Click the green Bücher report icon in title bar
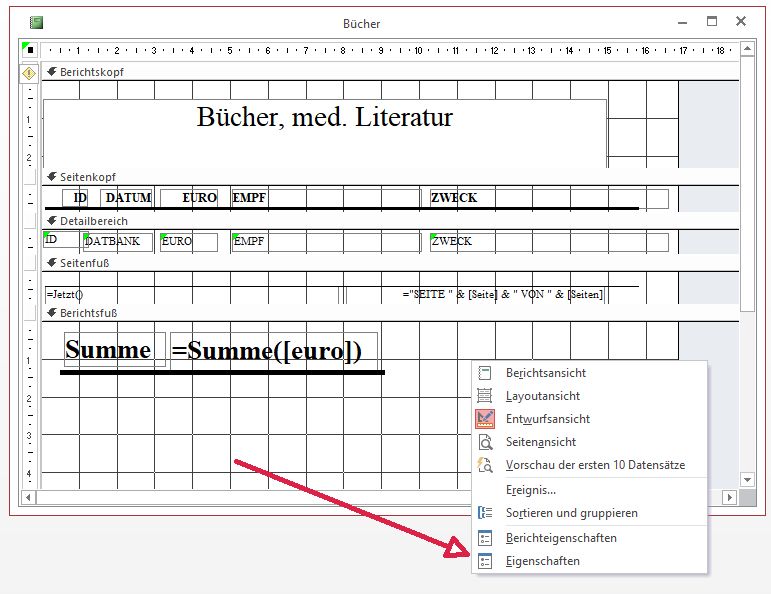The image size is (771, 594). tap(36, 22)
